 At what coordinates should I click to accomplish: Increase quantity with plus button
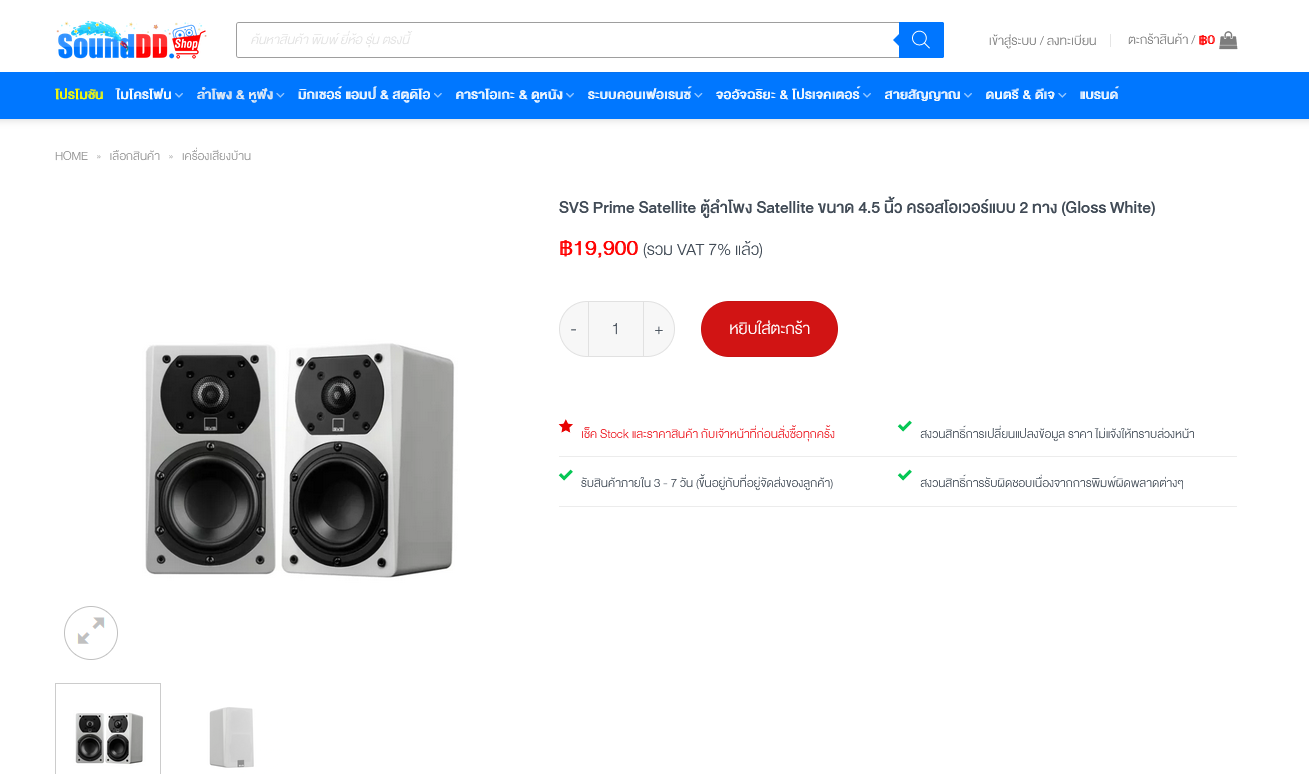tap(659, 329)
